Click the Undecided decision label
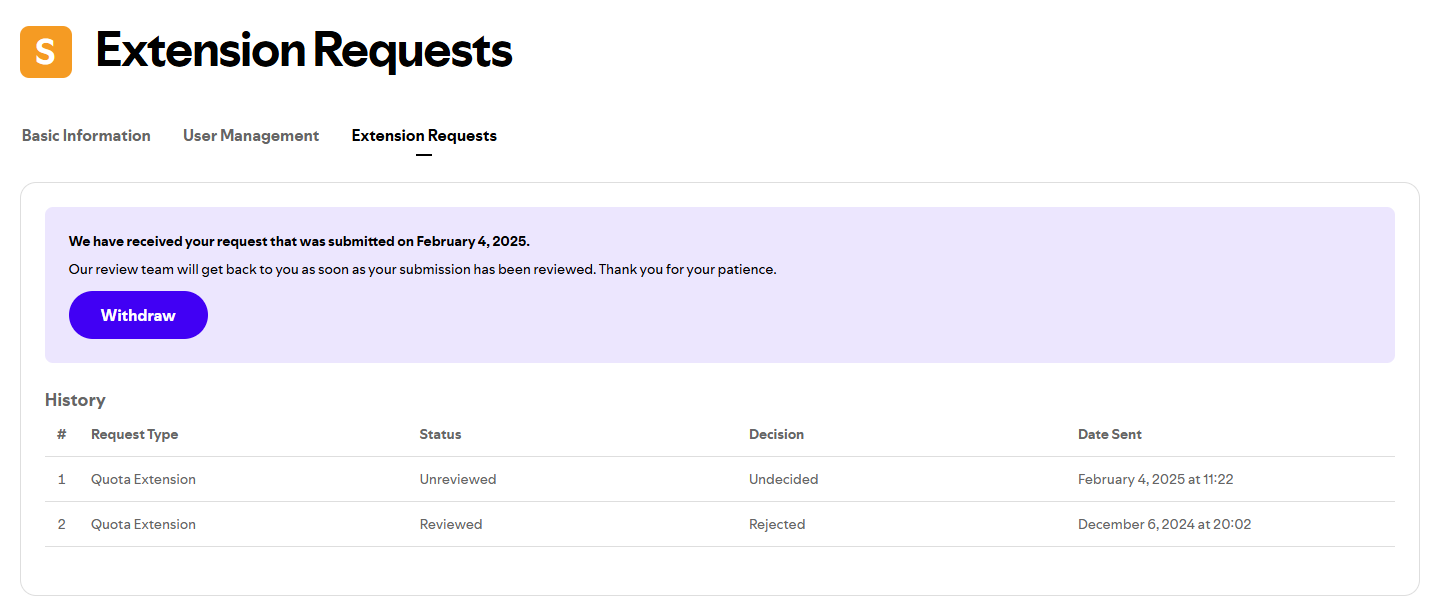Screen dimensions: 1433x607 pyautogui.click(x=783, y=479)
